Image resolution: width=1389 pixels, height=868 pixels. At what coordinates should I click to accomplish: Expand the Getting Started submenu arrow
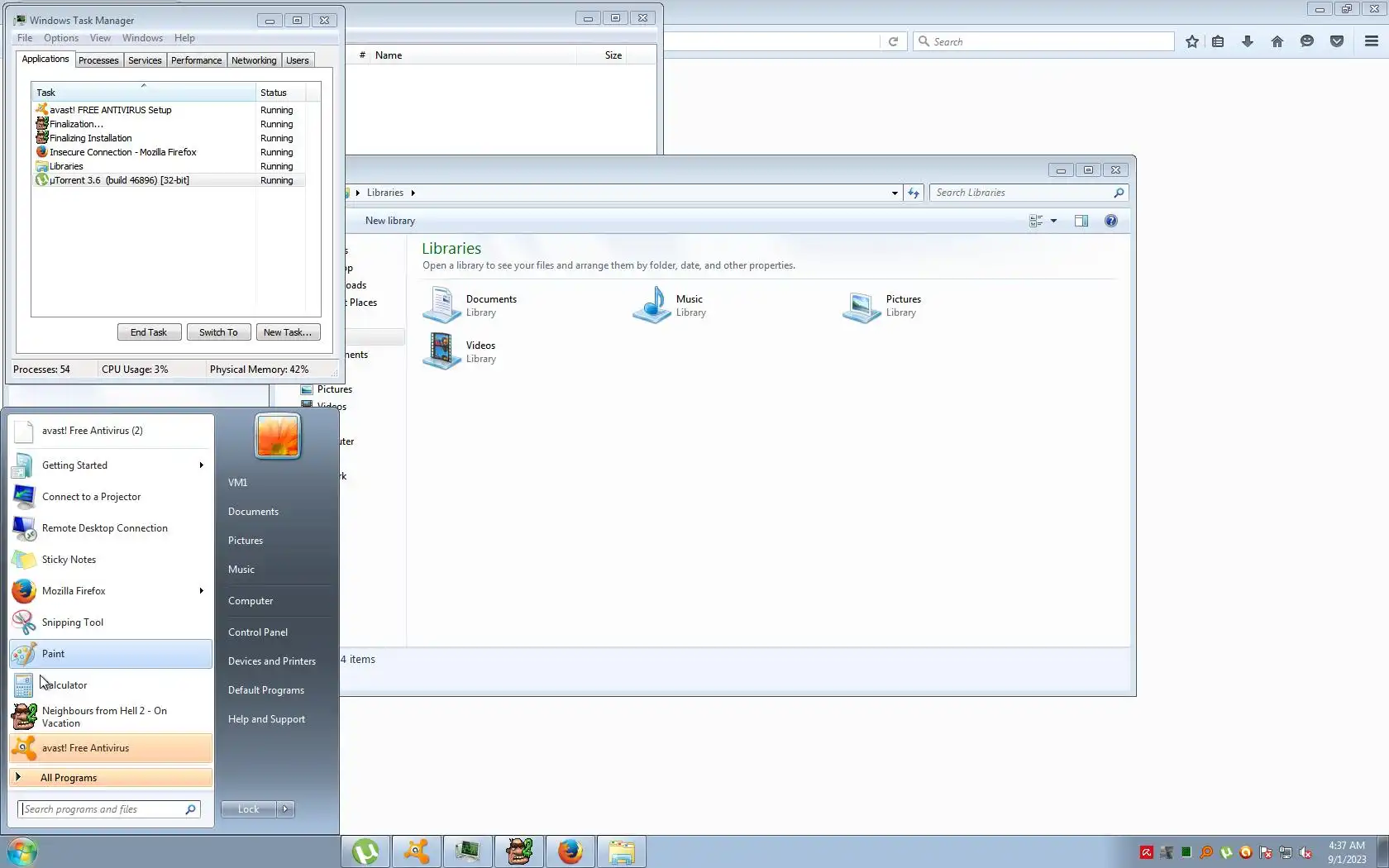[201, 465]
